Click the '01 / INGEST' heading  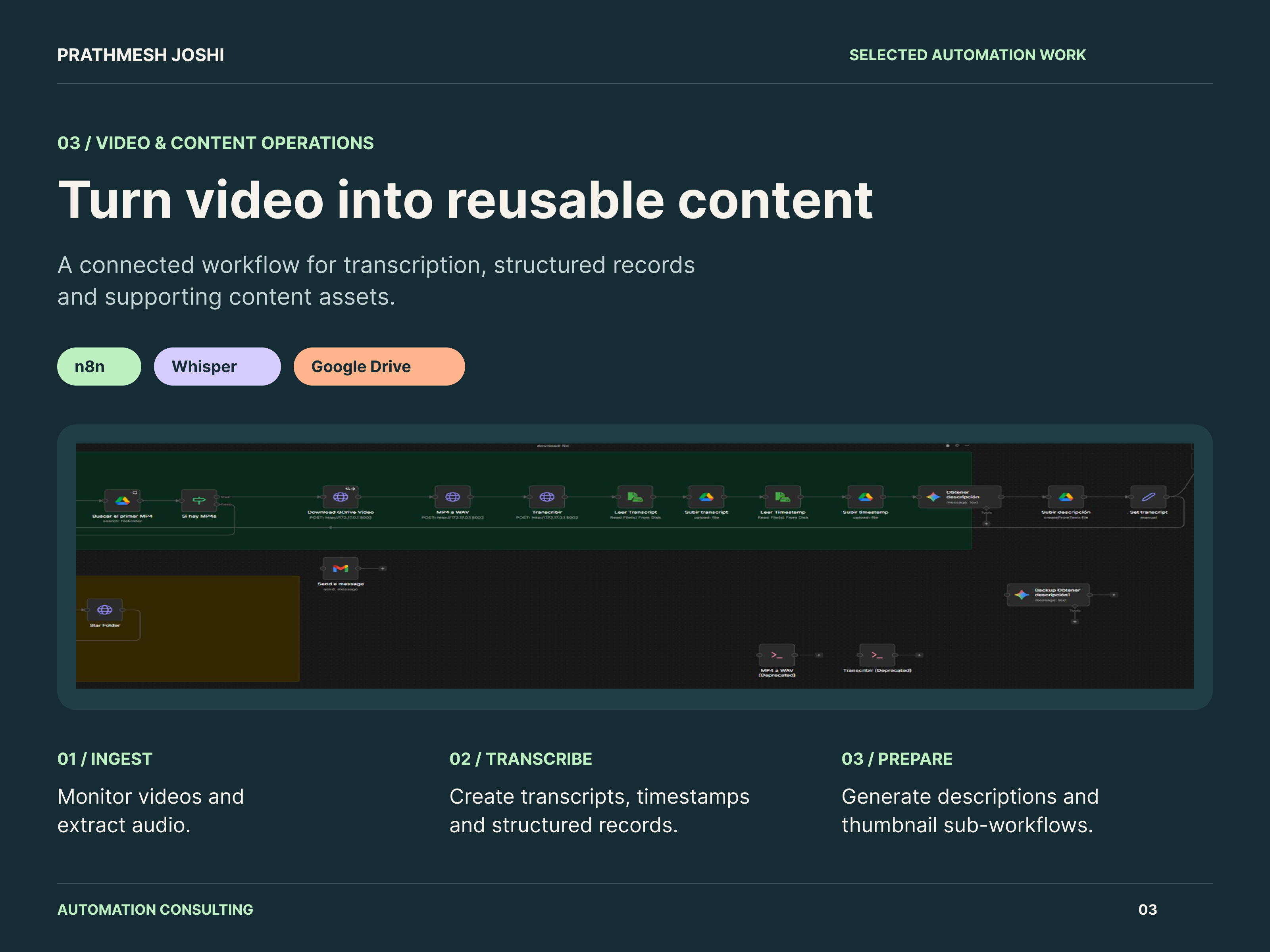point(104,758)
